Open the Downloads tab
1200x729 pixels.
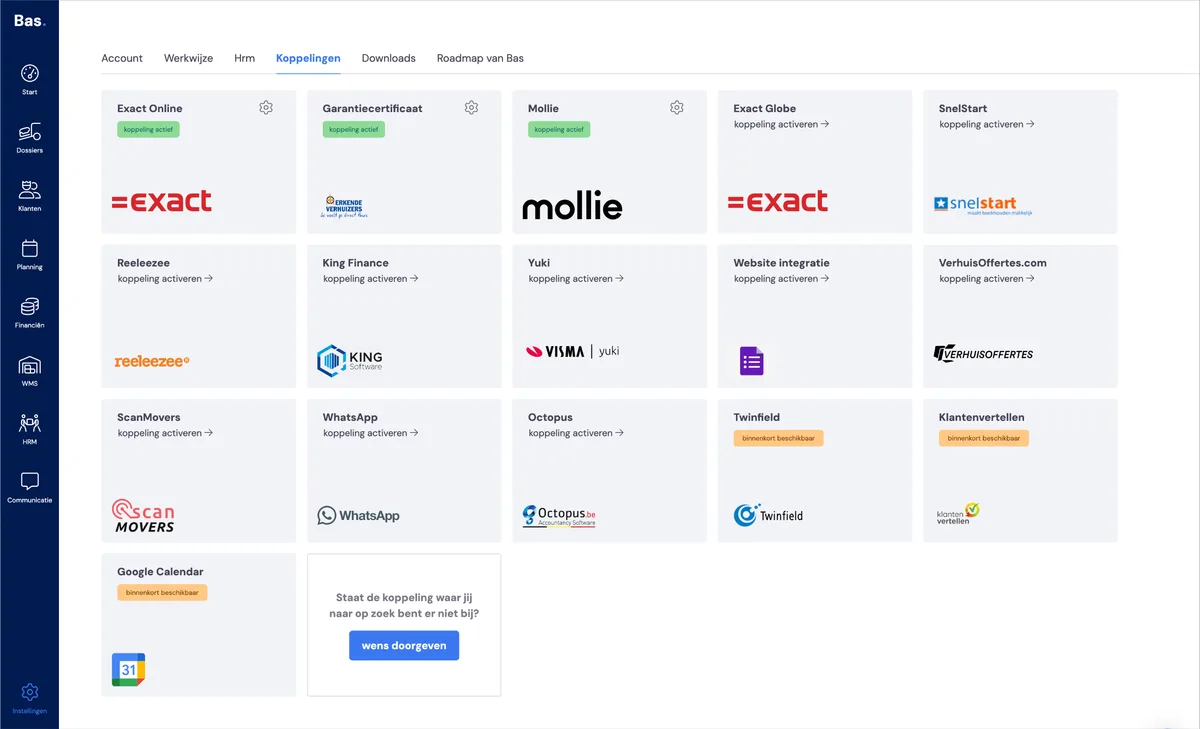(388, 58)
